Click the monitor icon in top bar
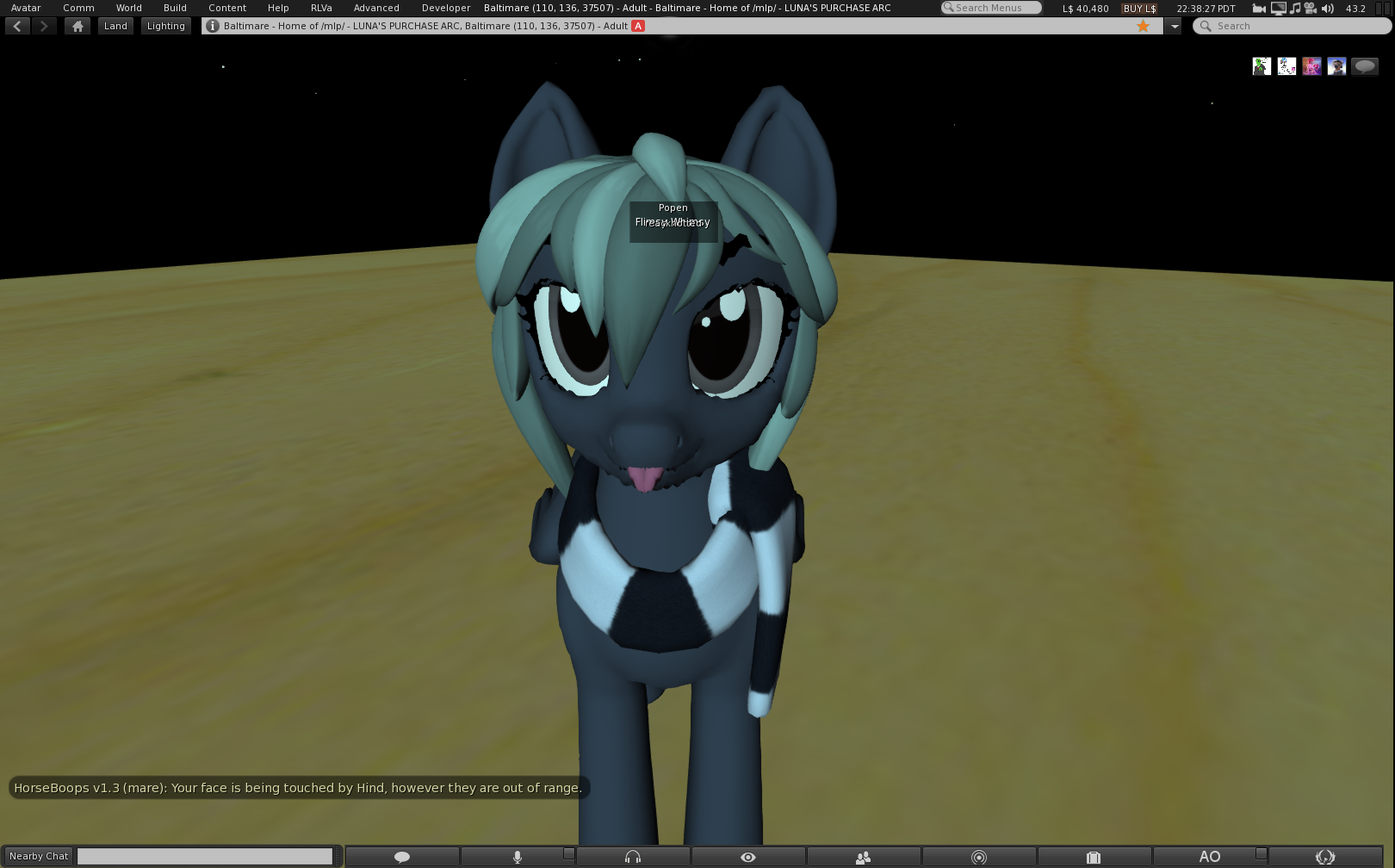 (x=1278, y=9)
